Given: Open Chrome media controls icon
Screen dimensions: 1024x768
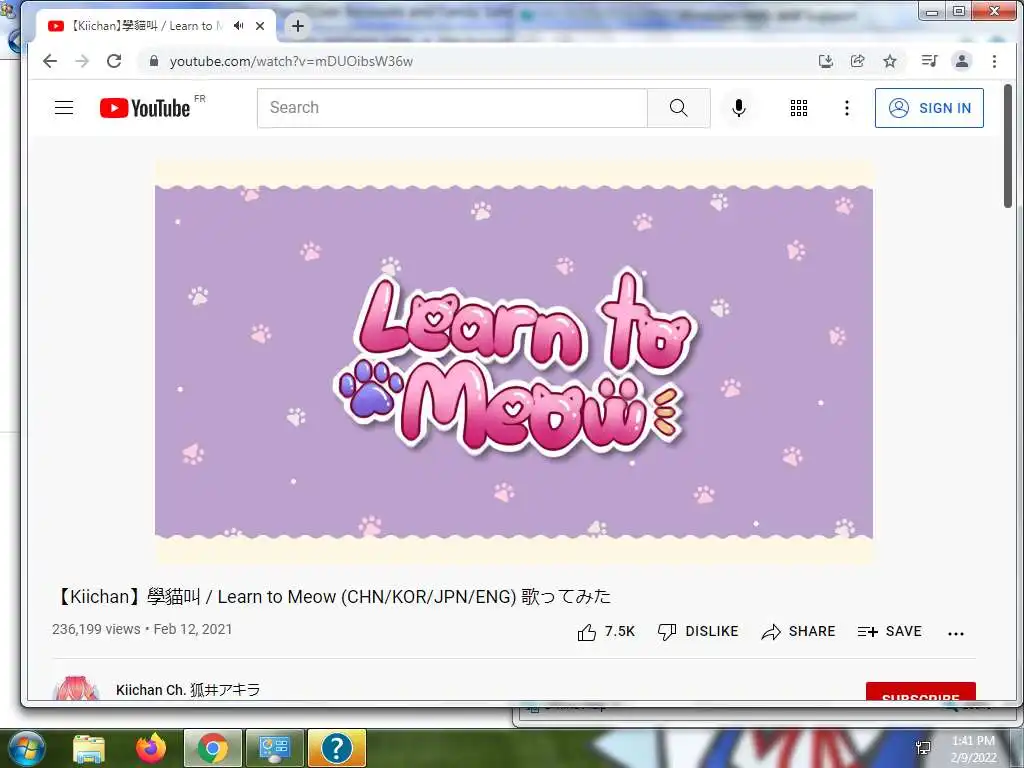Looking at the screenshot, I should click(x=929, y=61).
